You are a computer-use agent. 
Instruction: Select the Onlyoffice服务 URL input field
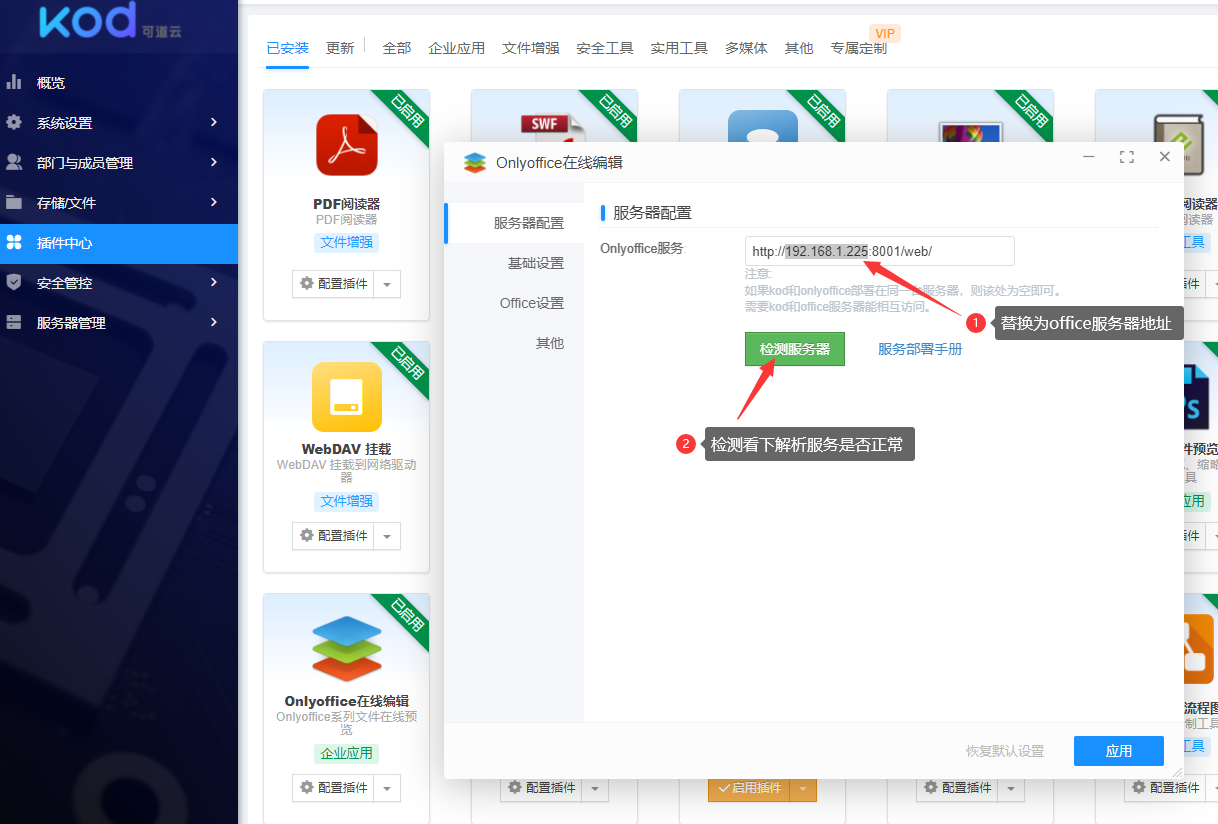click(879, 251)
